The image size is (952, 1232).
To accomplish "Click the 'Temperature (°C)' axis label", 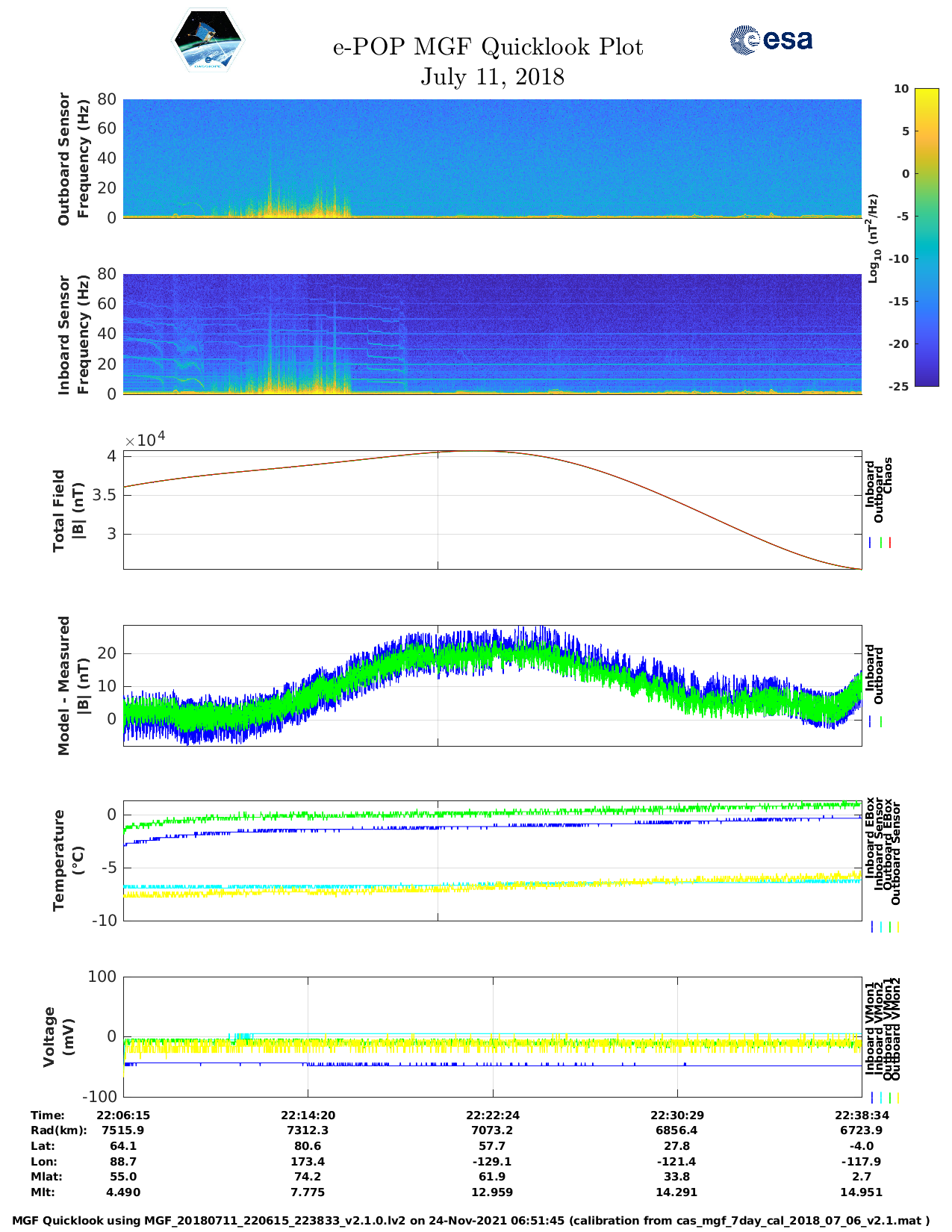I will 69,860.
